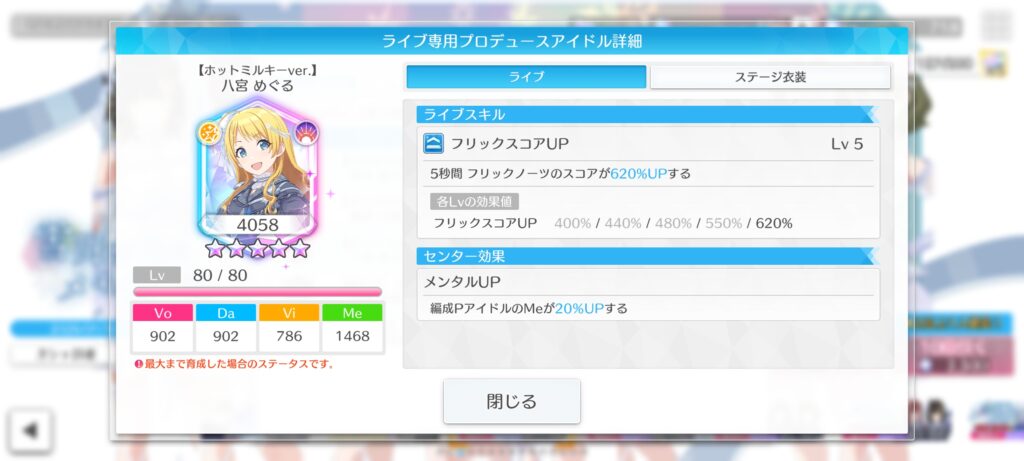Switch to the ライブ tab
This screenshot has height=461, width=1024.
(x=526, y=76)
